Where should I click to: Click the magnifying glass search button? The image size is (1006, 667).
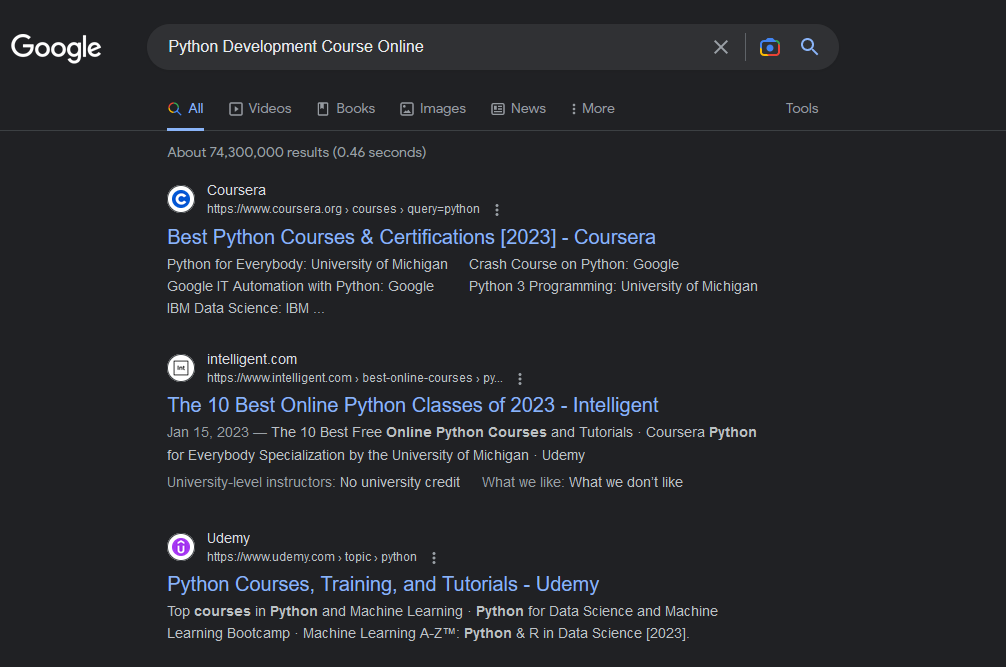coord(809,47)
